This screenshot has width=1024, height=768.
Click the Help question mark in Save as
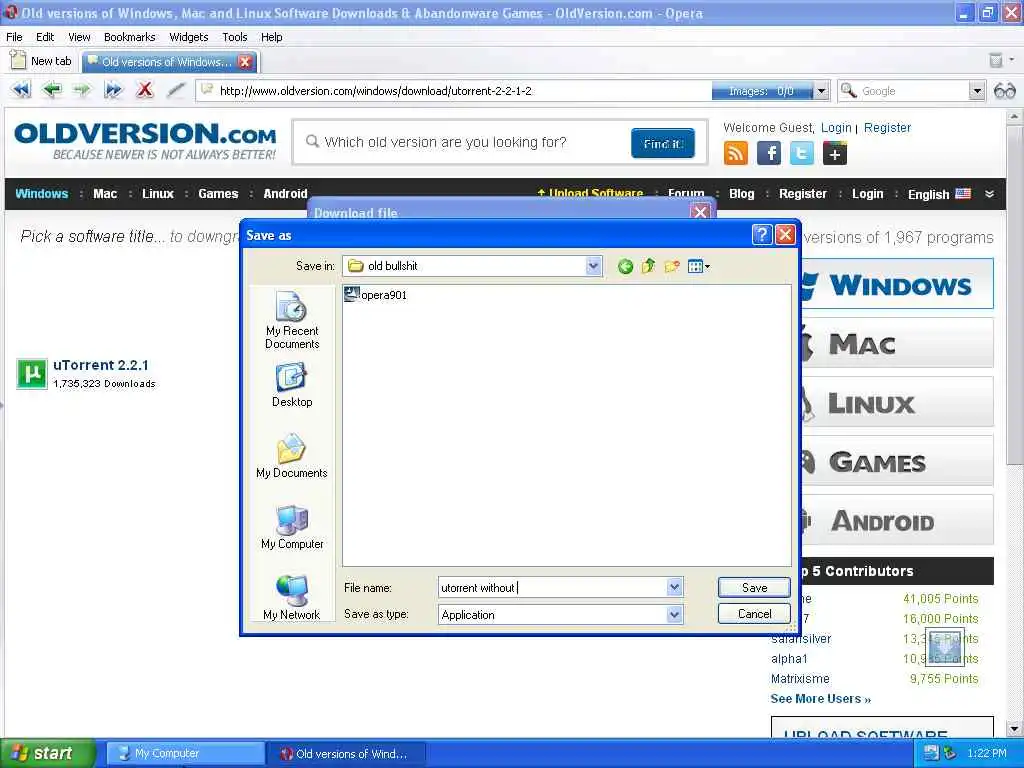point(762,234)
